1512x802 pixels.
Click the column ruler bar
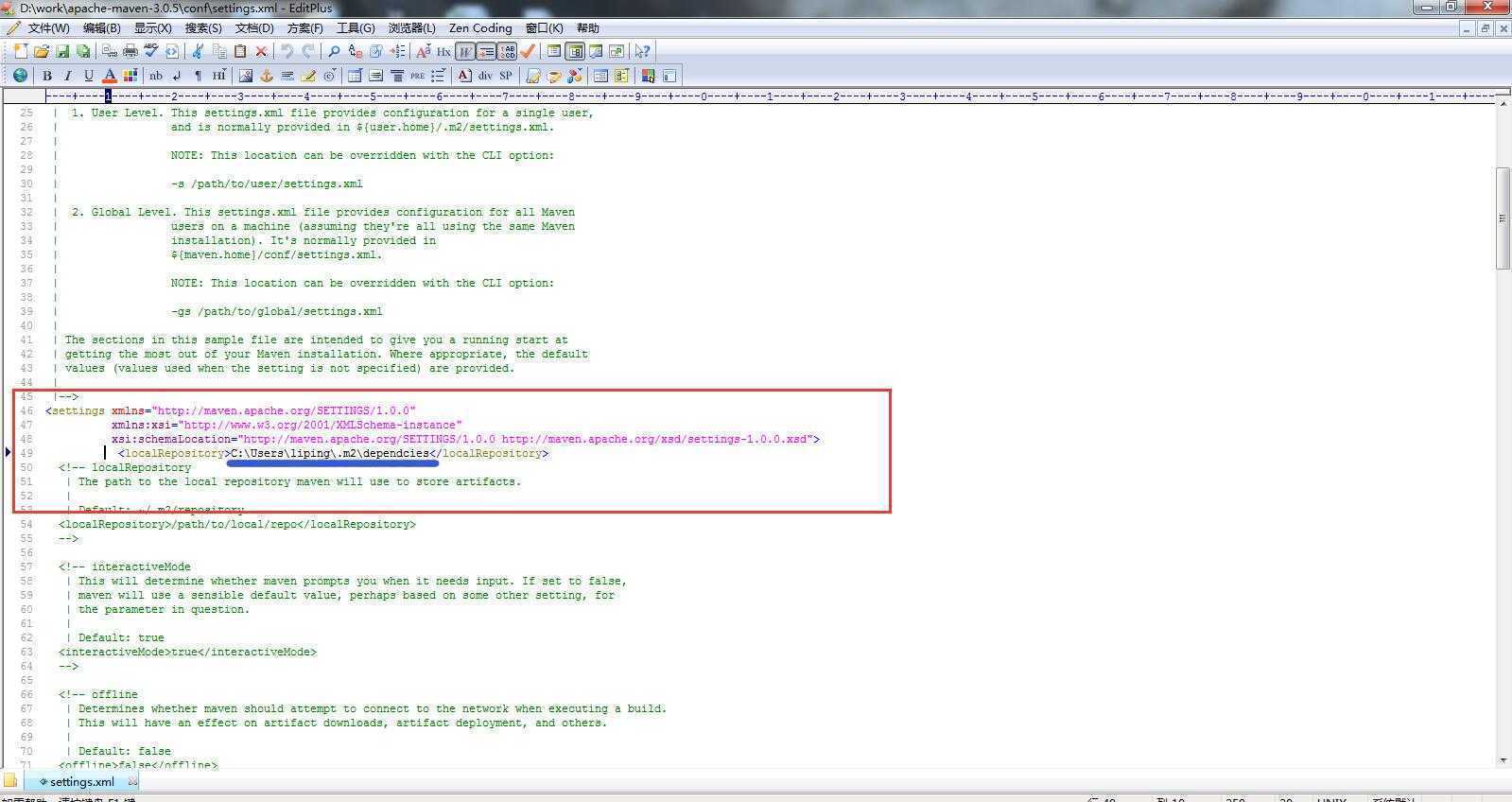[770, 96]
